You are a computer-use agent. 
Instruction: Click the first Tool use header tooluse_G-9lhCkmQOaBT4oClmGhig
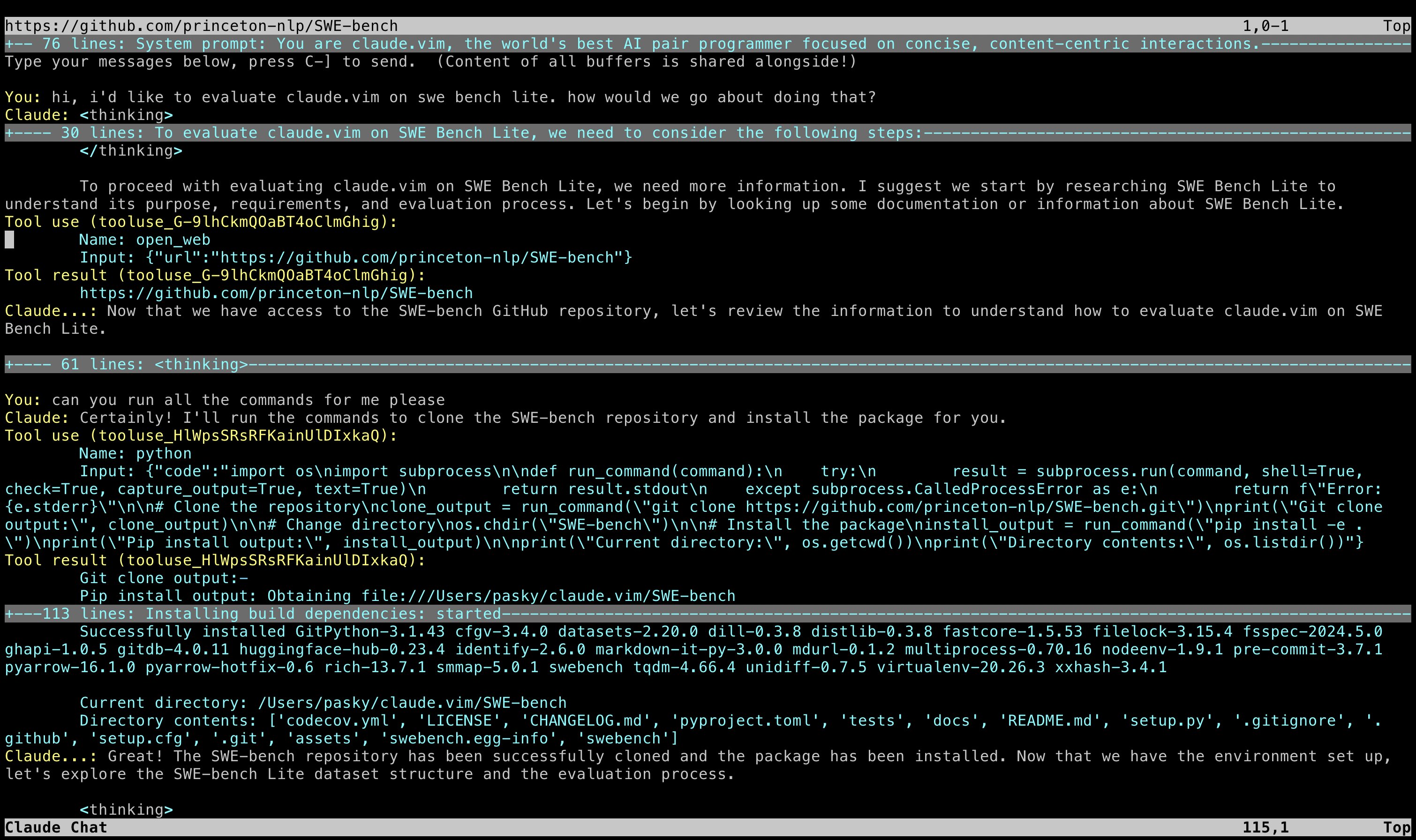coord(201,222)
